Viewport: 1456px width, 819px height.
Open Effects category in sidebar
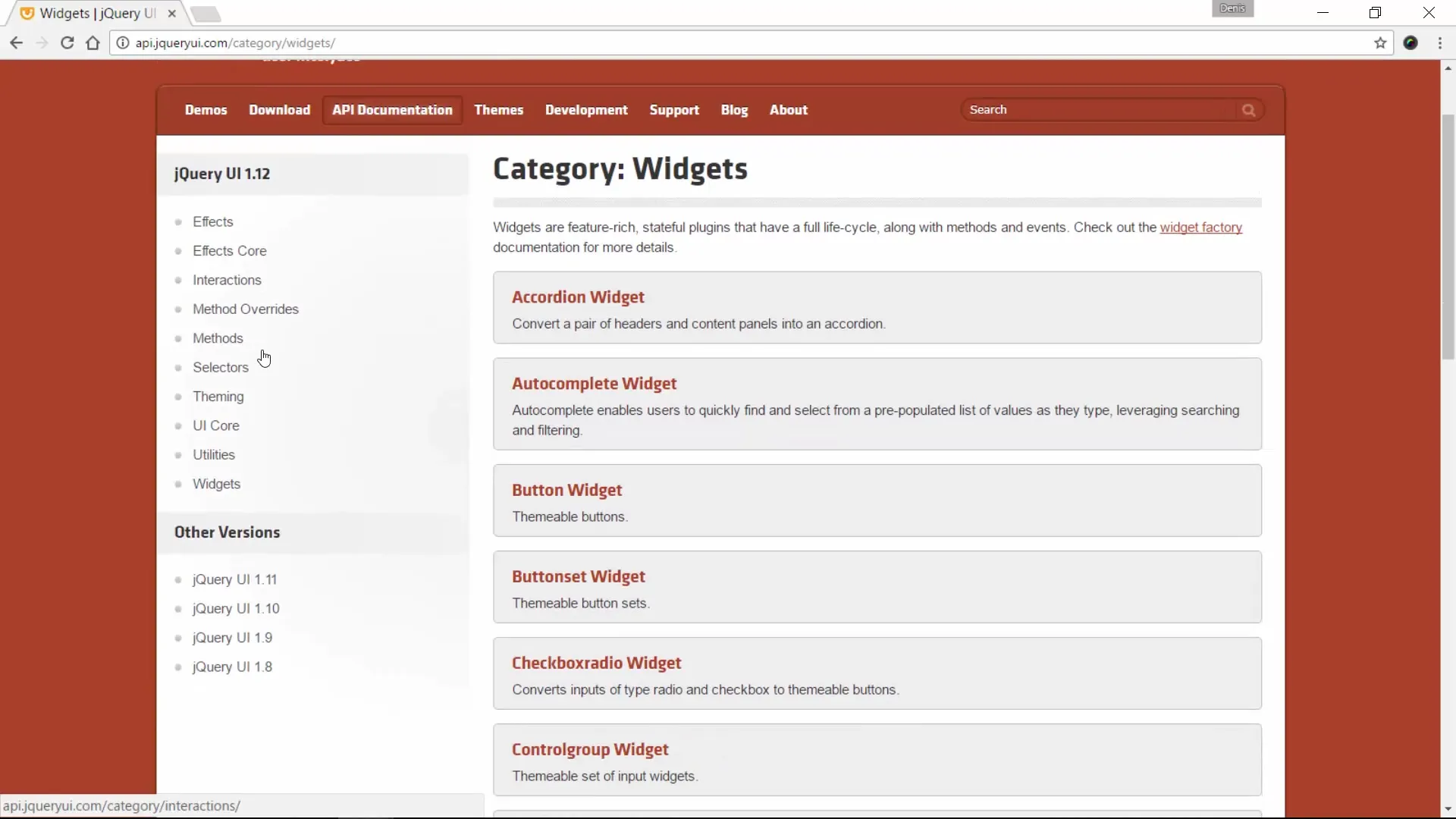click(212, 221)
